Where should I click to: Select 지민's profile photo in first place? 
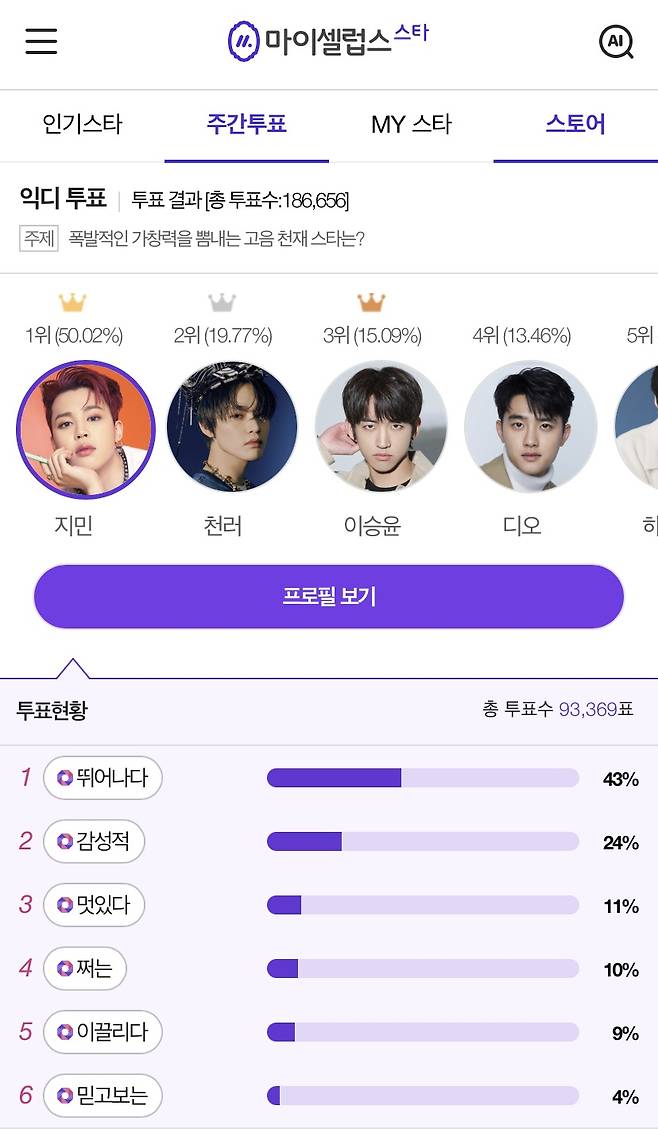click(86, 427)
